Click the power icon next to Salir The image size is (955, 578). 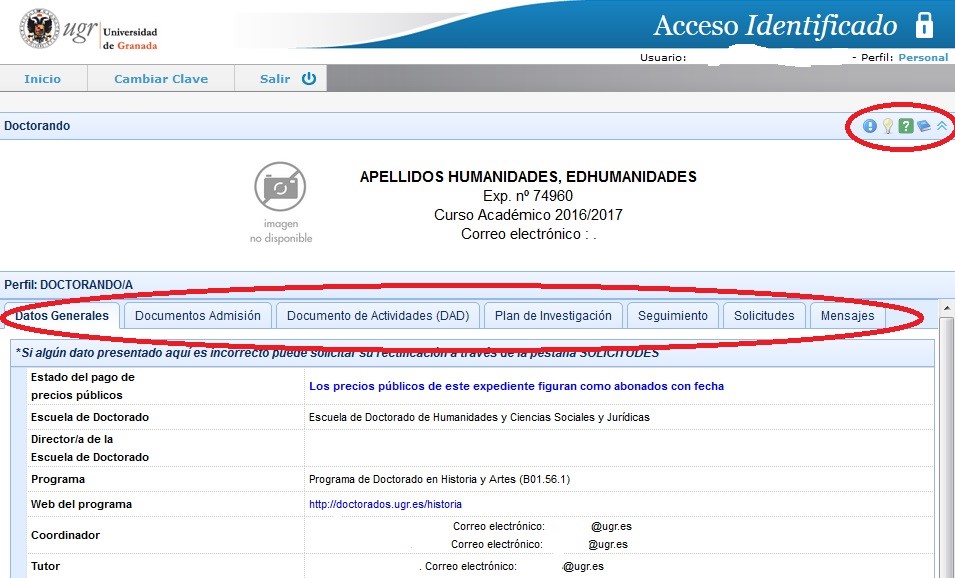[x=308, y=79]
